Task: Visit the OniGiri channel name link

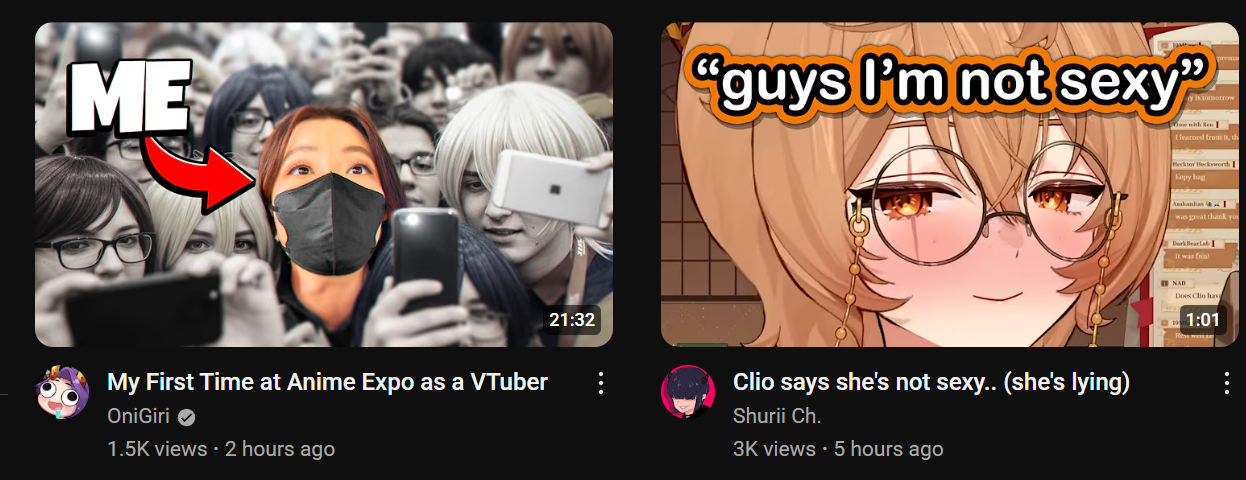Action: click(x=138, y=417)
